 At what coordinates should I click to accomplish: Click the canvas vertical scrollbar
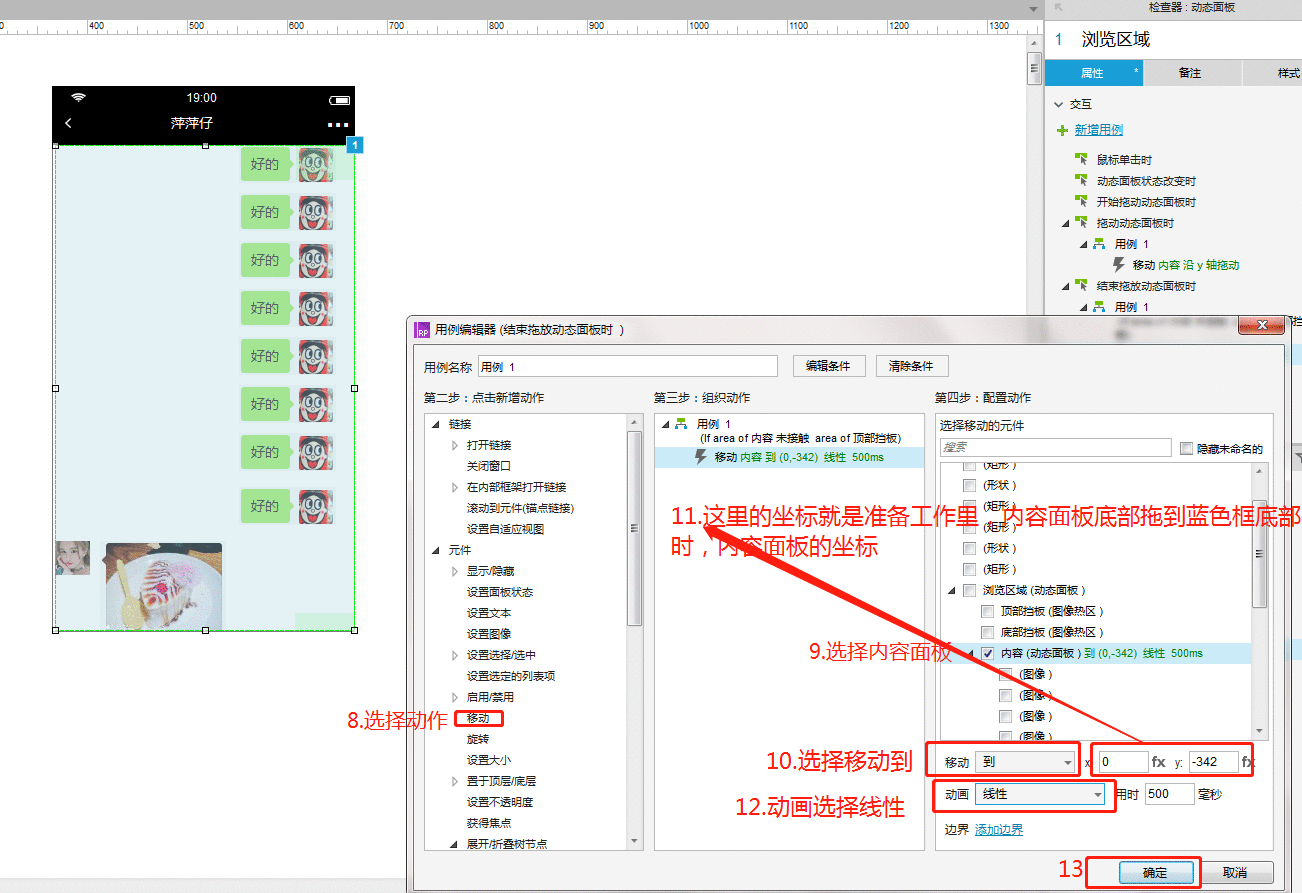pyautogui.click(x=1035, y=68)
